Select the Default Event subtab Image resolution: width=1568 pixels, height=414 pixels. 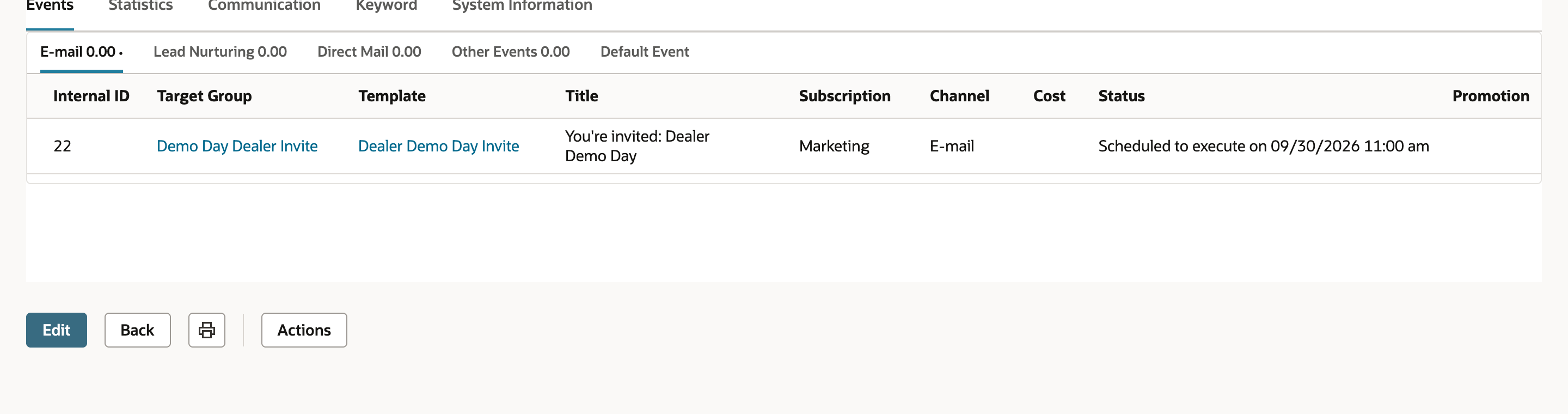click(x=645, y=52)
